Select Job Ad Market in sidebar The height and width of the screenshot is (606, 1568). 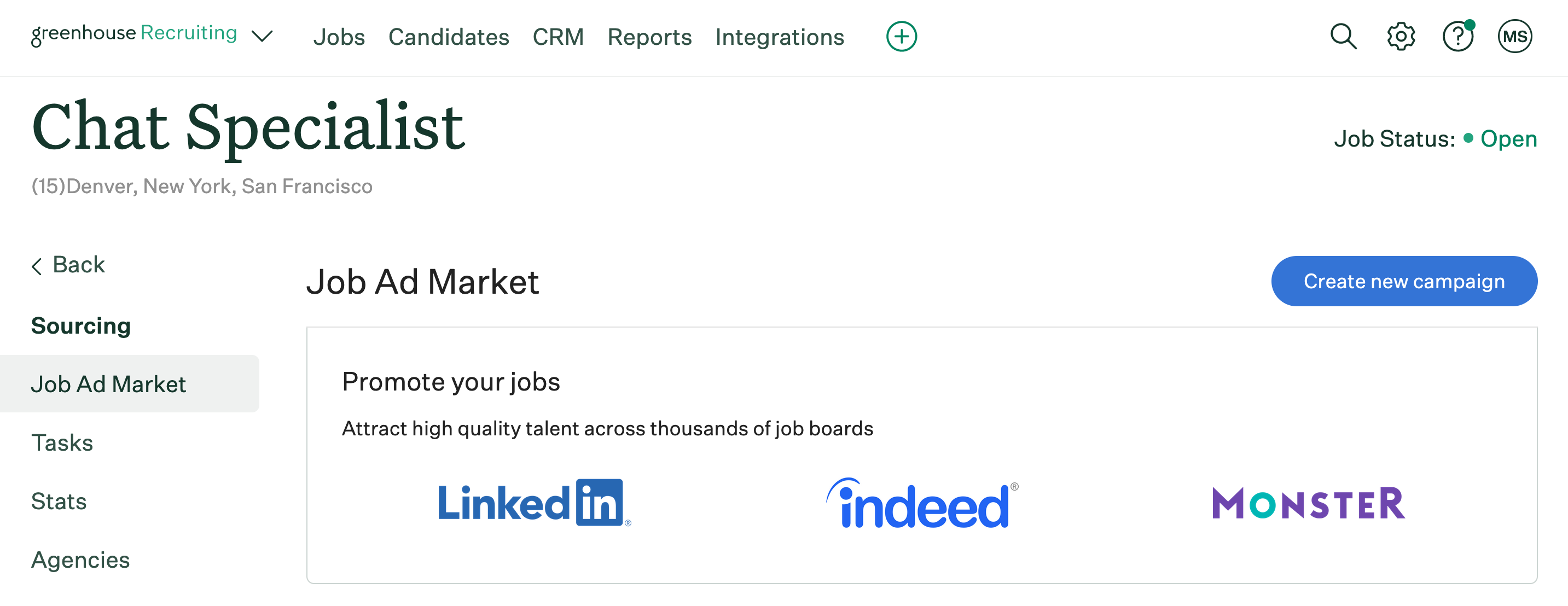pyautogui.click(x=108, y=384)
